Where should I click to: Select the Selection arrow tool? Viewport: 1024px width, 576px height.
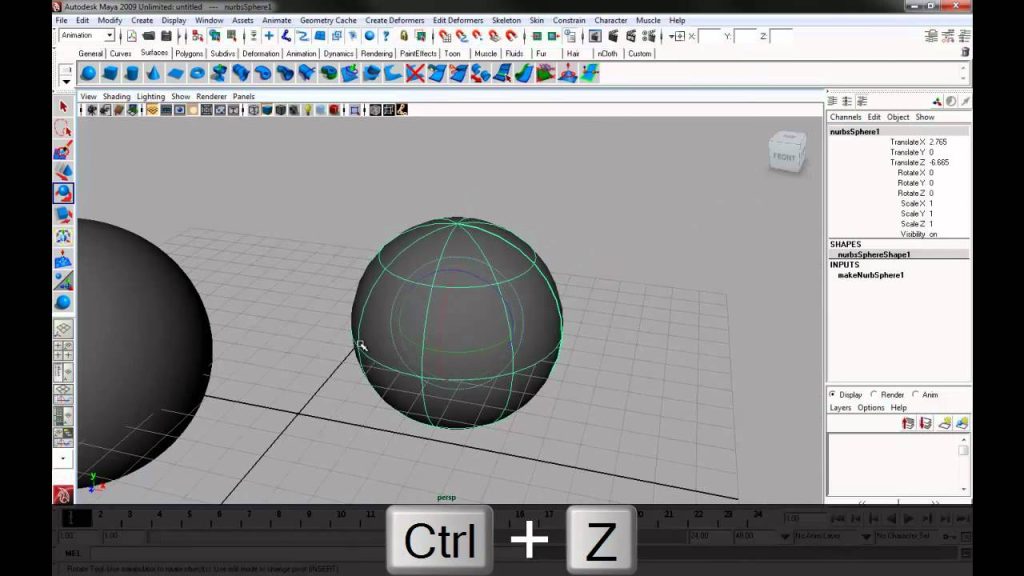click(x=63, y=106)
